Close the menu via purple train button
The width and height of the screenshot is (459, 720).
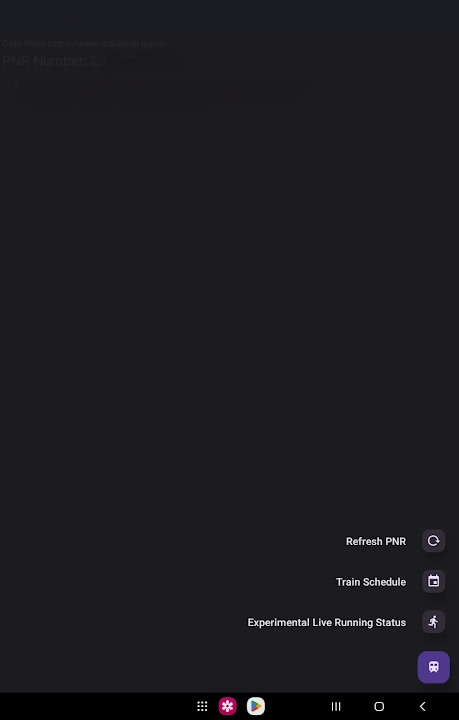(x=433, y=667)
